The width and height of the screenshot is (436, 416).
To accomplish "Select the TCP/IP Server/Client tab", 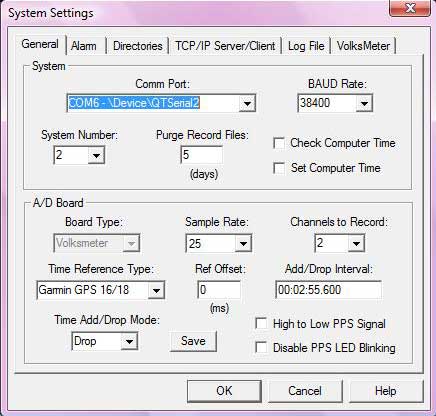I will tap(225, 46).
